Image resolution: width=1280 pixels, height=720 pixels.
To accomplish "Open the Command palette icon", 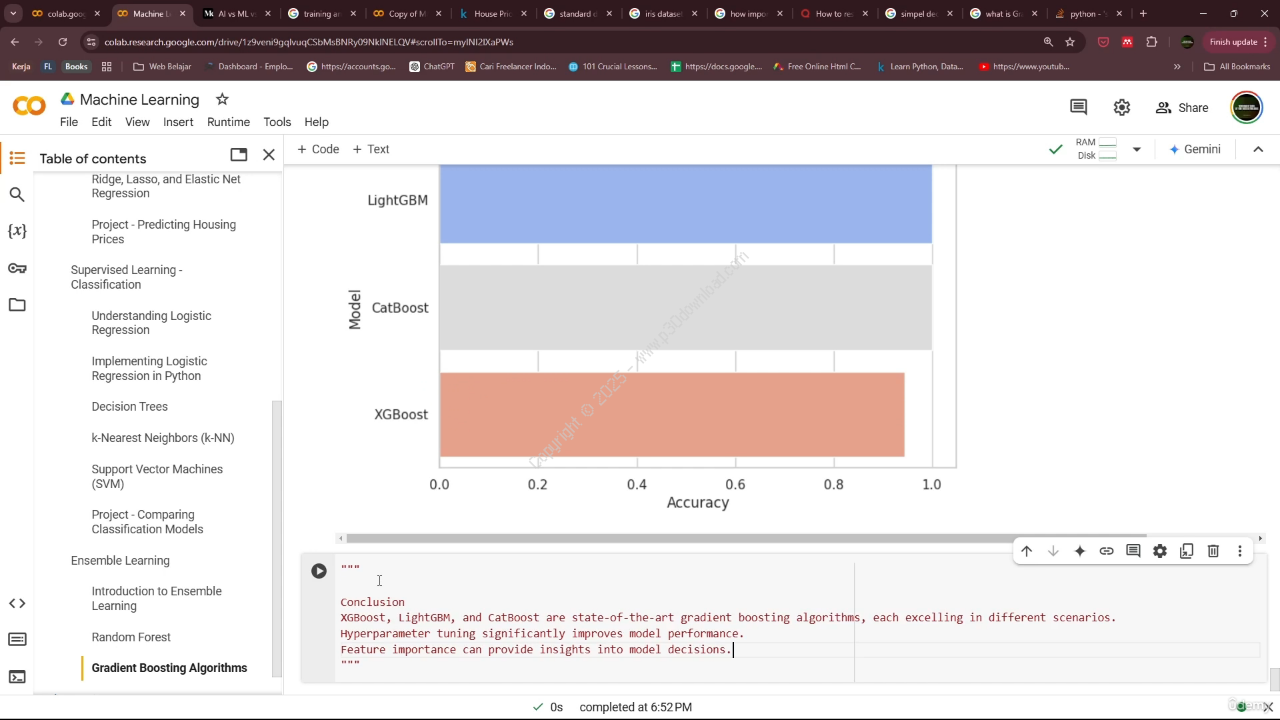I will 17,640.
